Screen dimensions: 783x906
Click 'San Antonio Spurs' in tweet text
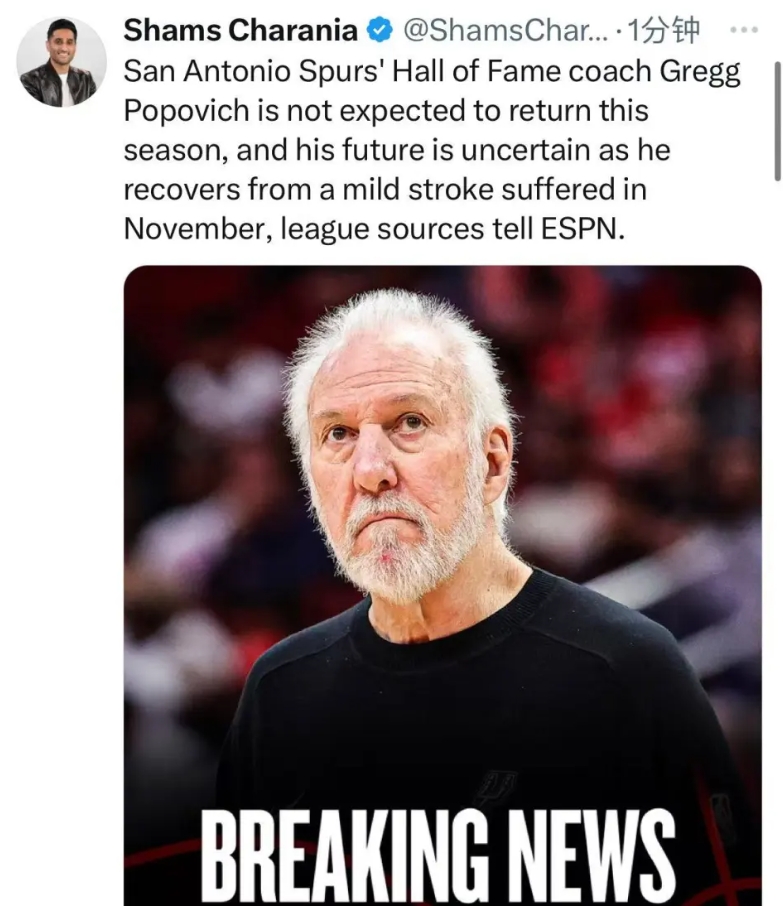click(254, 72)
